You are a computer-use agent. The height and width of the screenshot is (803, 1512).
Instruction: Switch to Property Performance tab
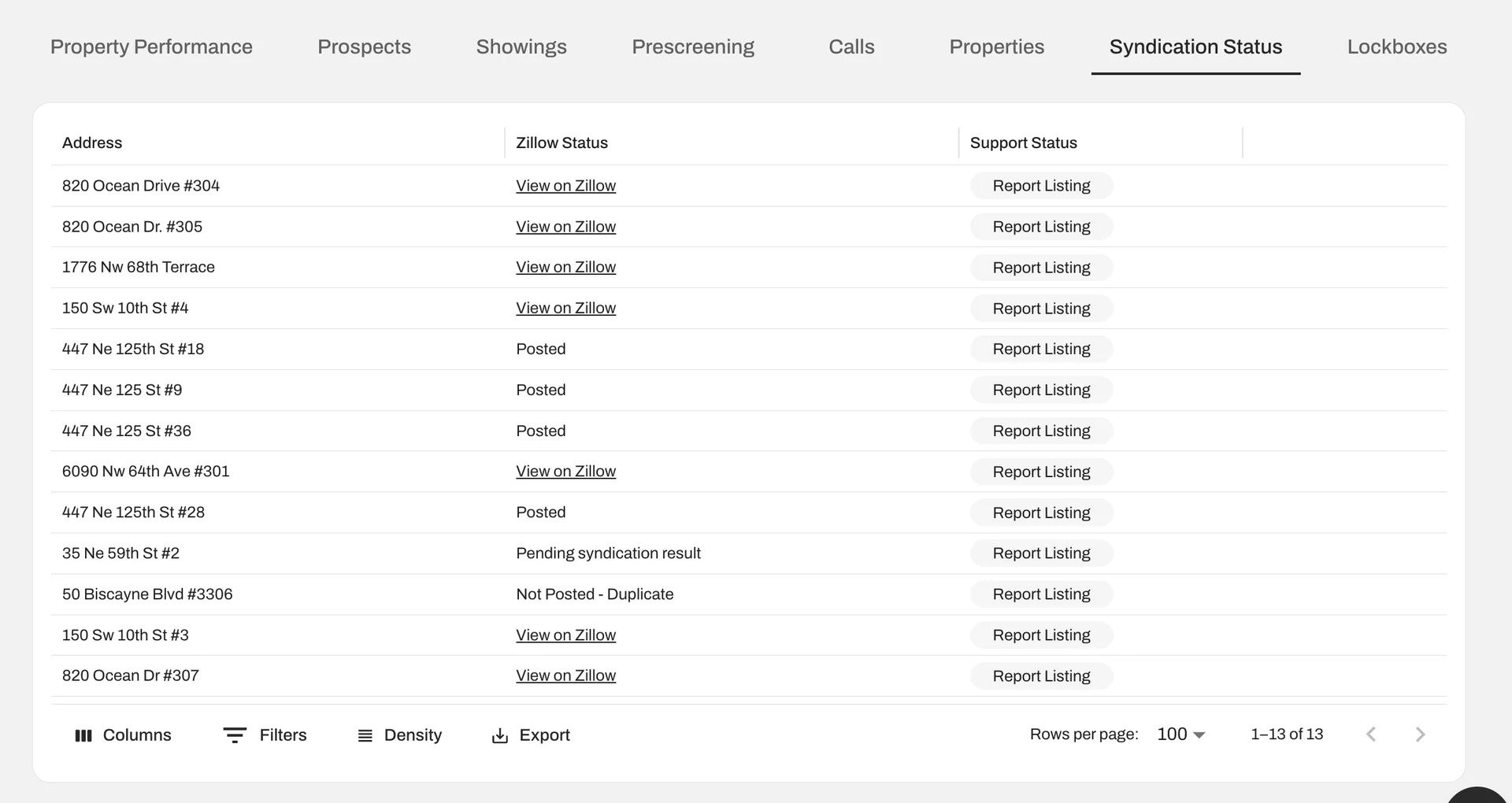tap(151, 46)
